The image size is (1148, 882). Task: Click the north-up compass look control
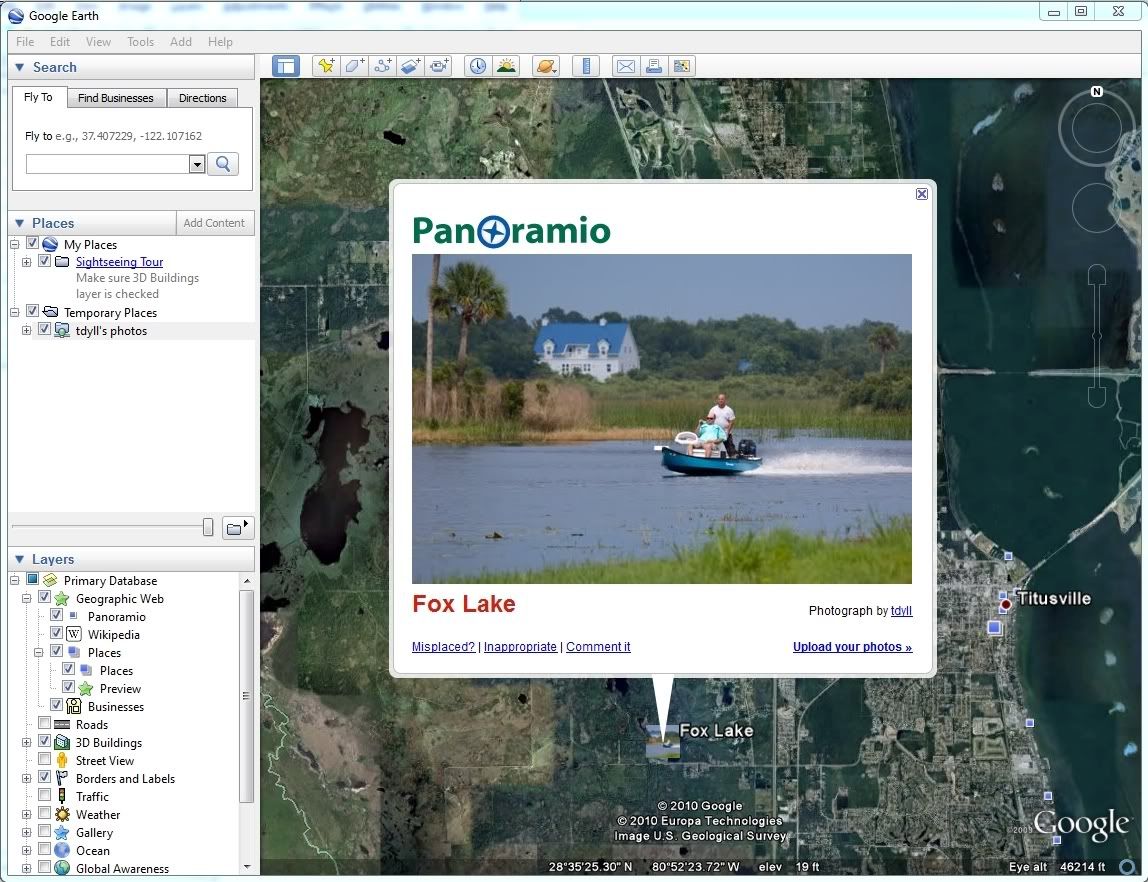(x=1096, y=129)
